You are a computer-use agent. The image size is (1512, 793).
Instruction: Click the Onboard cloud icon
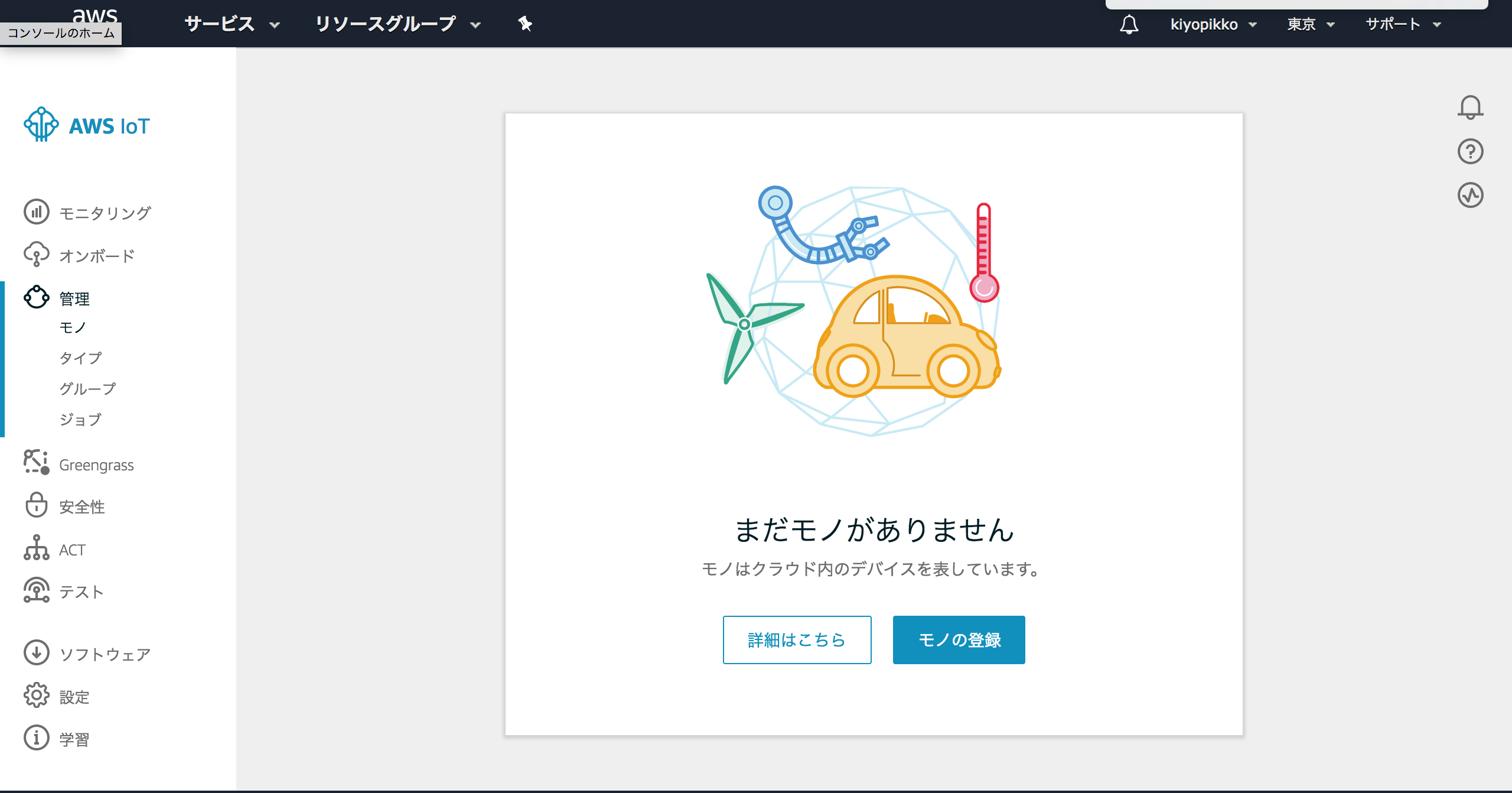[36, 255]
